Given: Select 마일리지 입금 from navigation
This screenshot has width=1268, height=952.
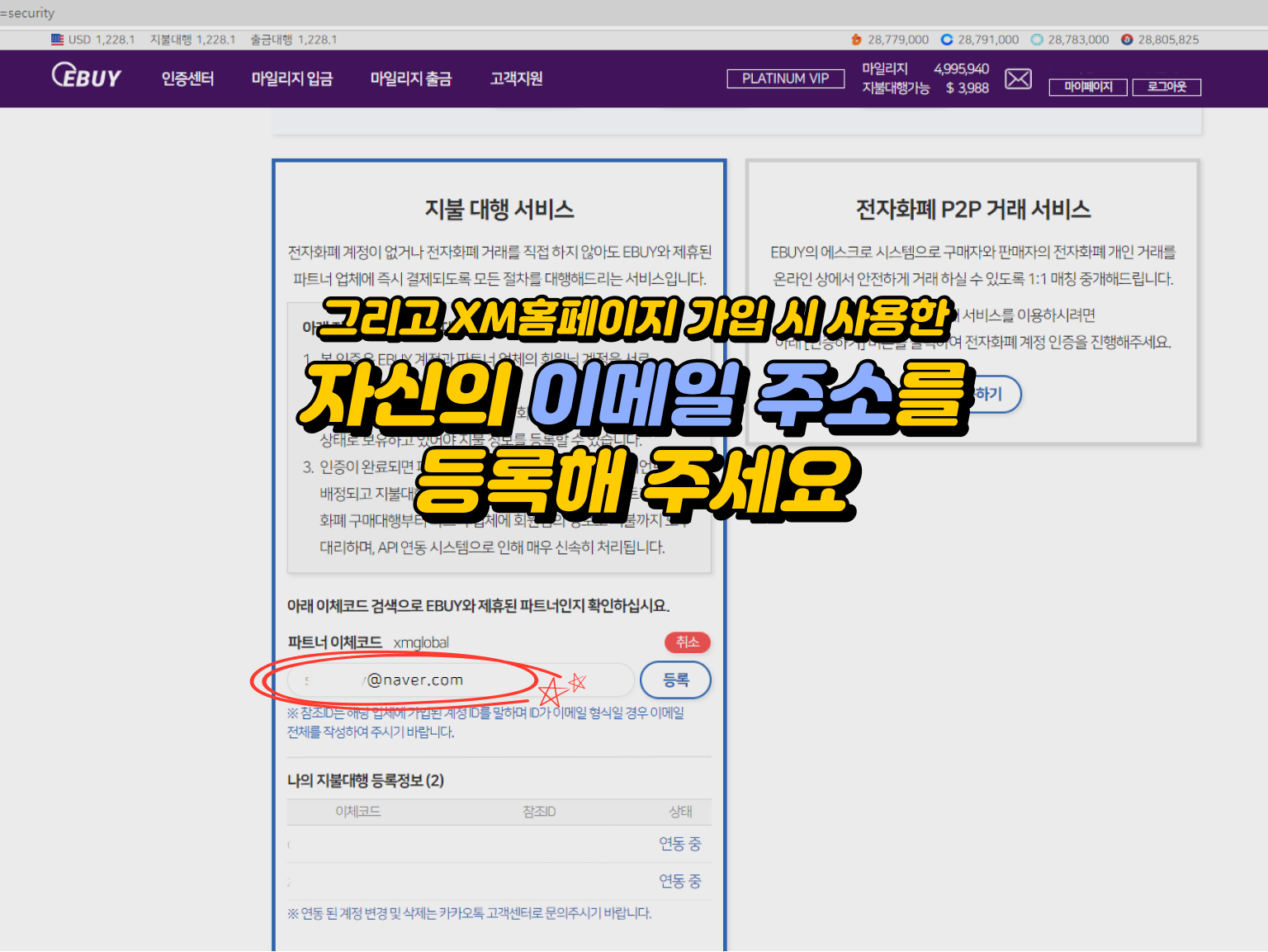Looking at the screenshot, I should [293, 78].
